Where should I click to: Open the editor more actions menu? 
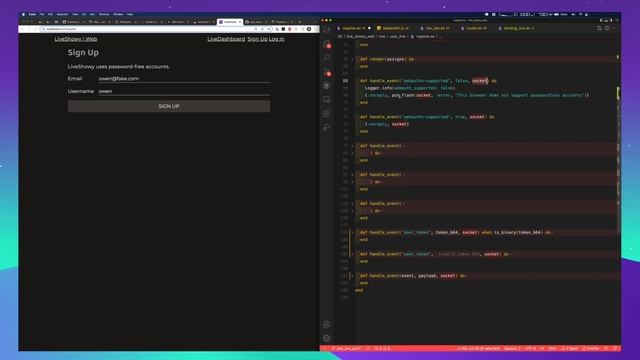(614, 28)
